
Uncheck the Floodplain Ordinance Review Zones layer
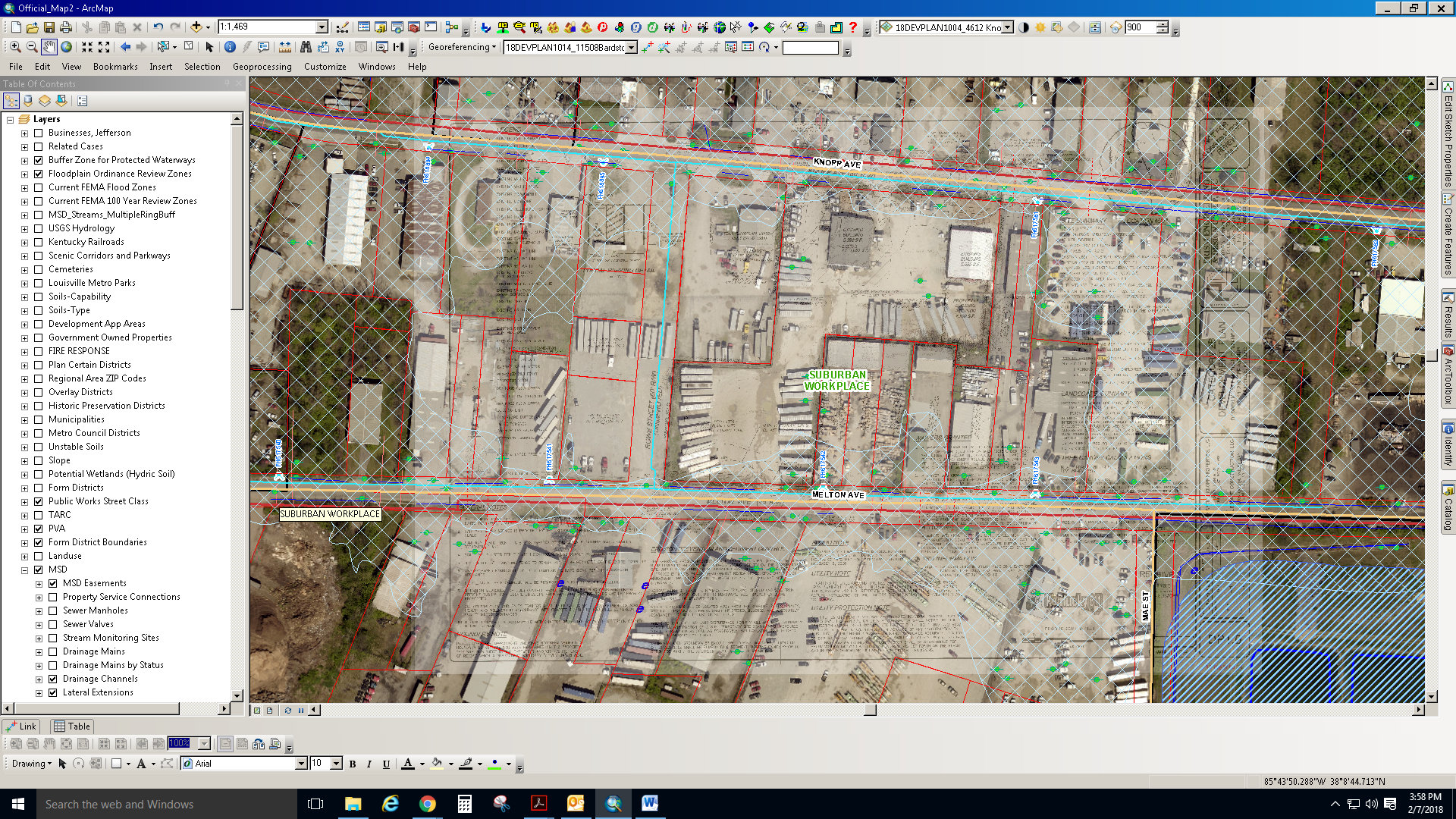click(x=39, y=174)
